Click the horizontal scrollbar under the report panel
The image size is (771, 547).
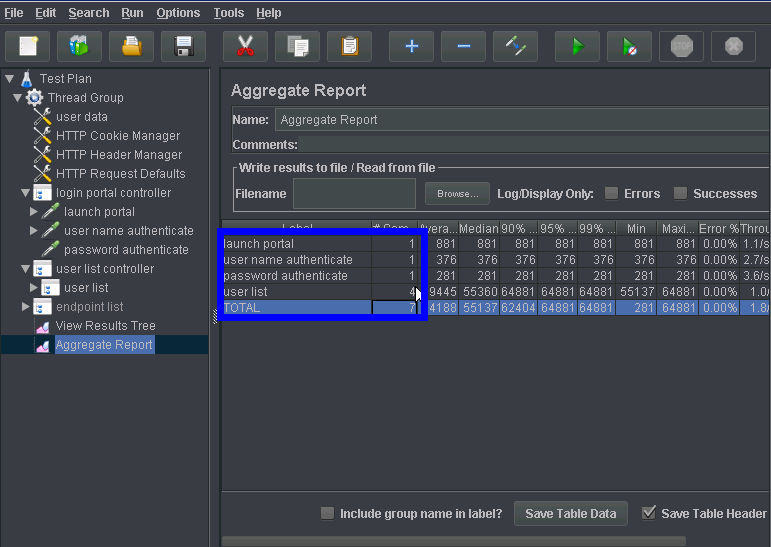tap(454, 541)
